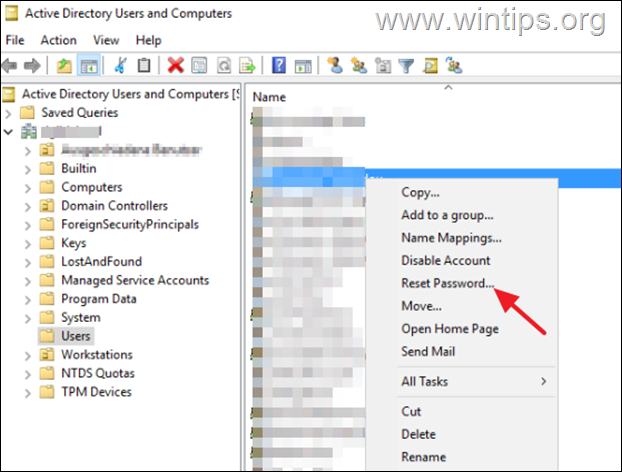
Task: Choose Add to a group...
Action: 447,215
